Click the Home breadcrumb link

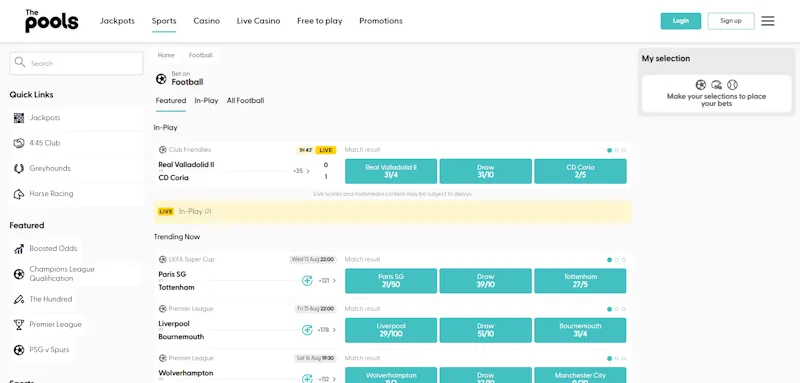(x=166, y=56)
